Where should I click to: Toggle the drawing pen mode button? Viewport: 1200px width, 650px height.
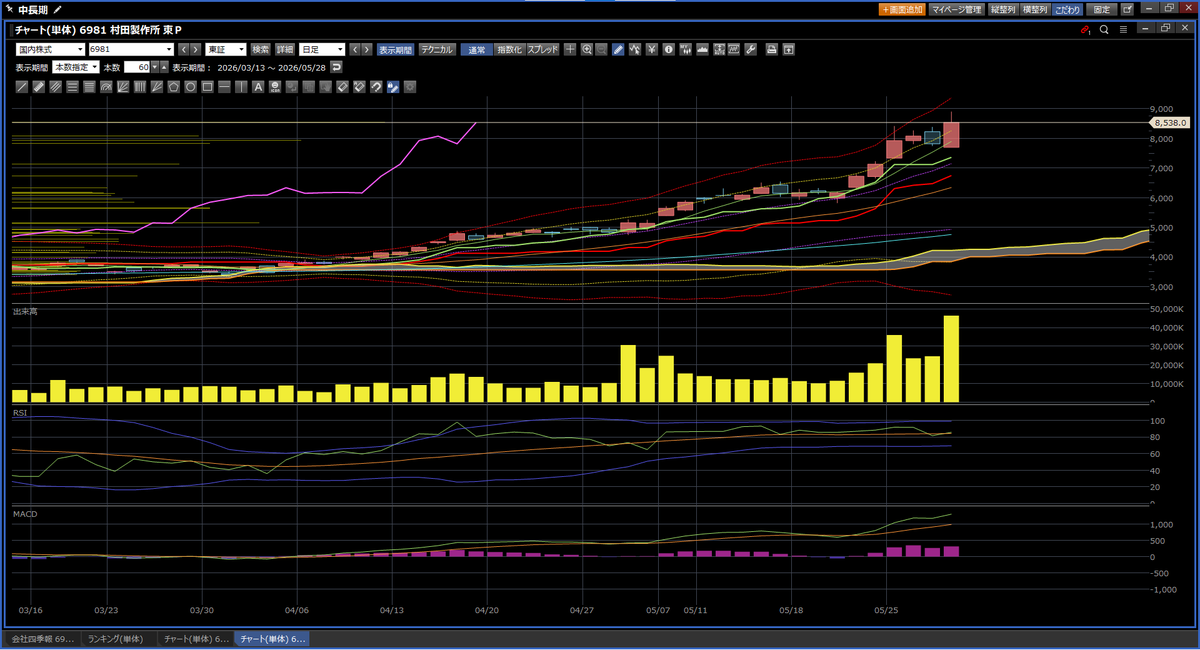point(618,48)
